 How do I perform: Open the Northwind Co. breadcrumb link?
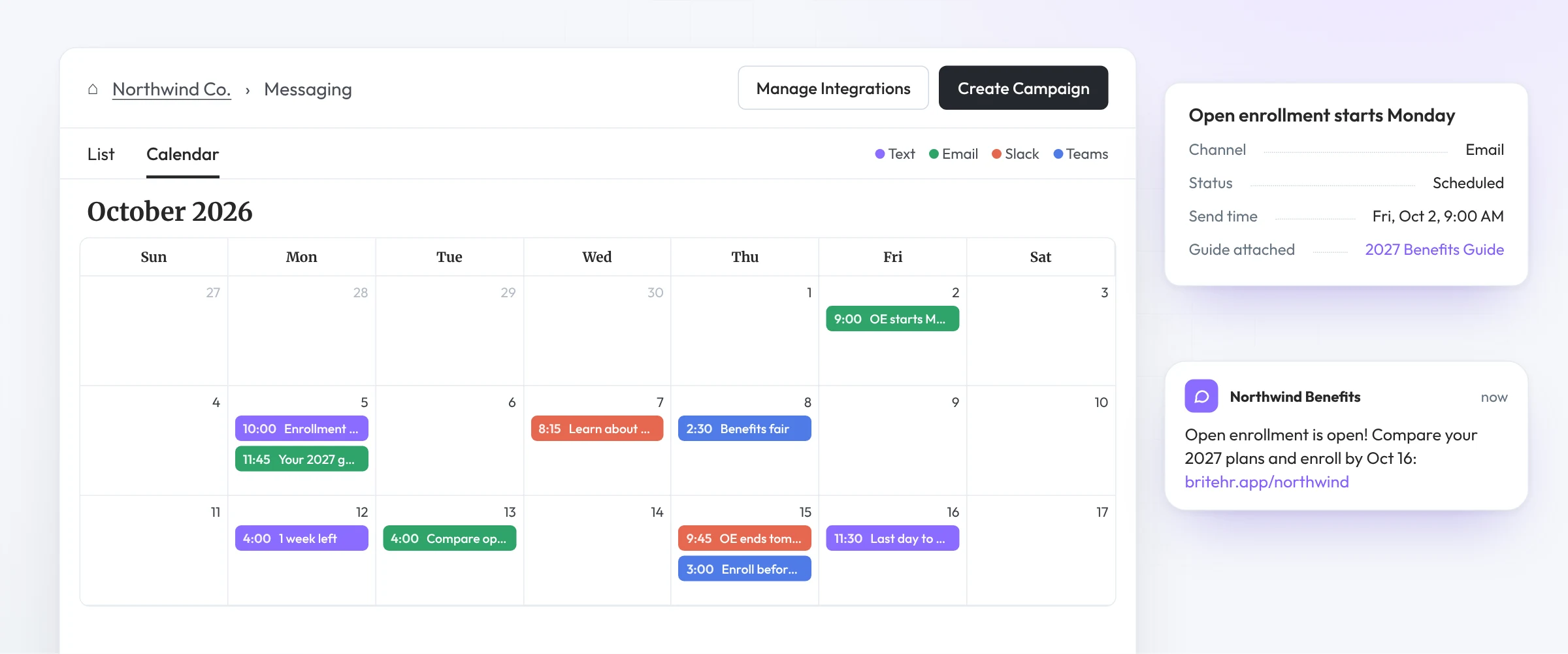[x=172, y=89]
